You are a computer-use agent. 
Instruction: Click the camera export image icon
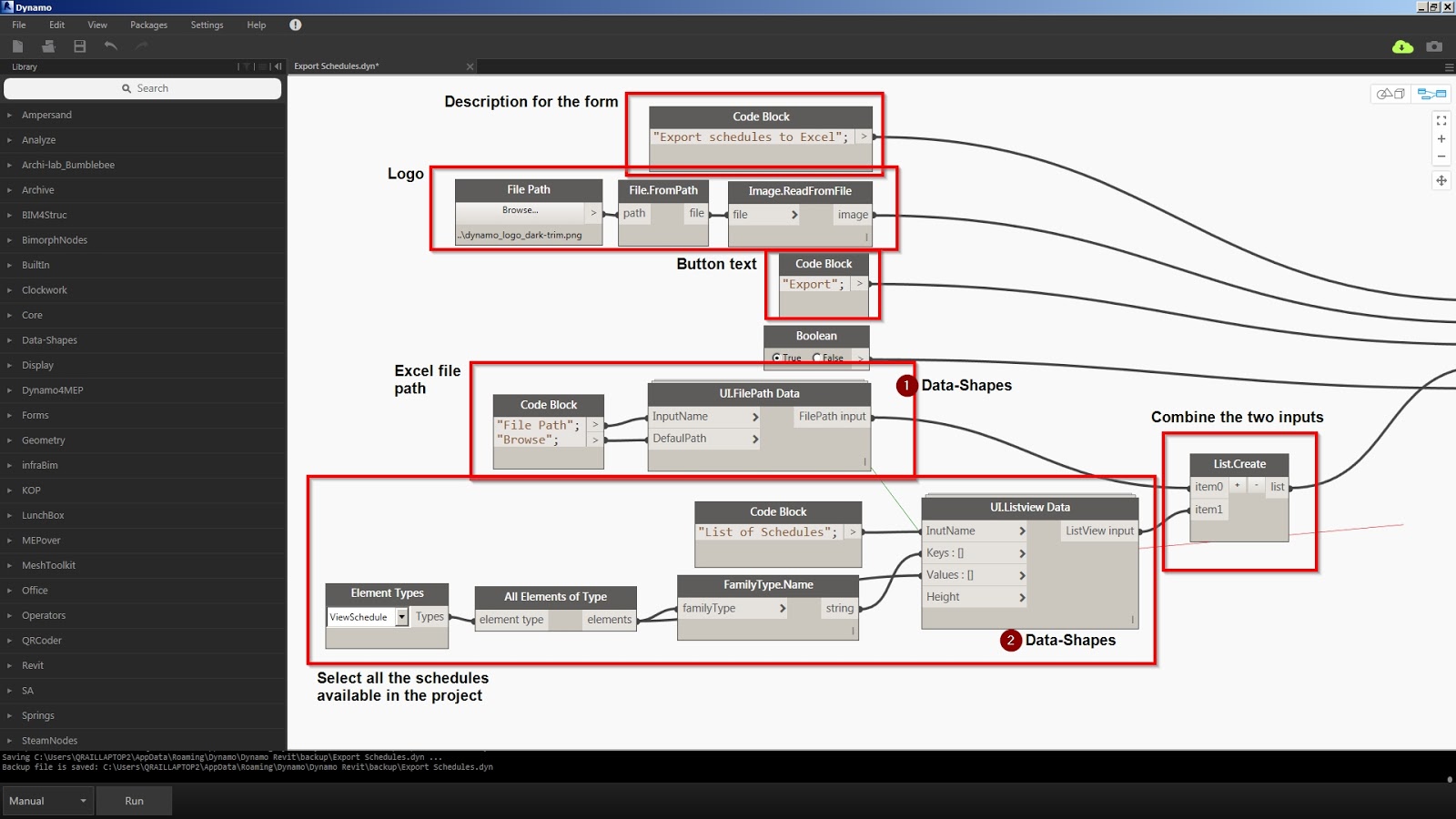coord(1434,46)
